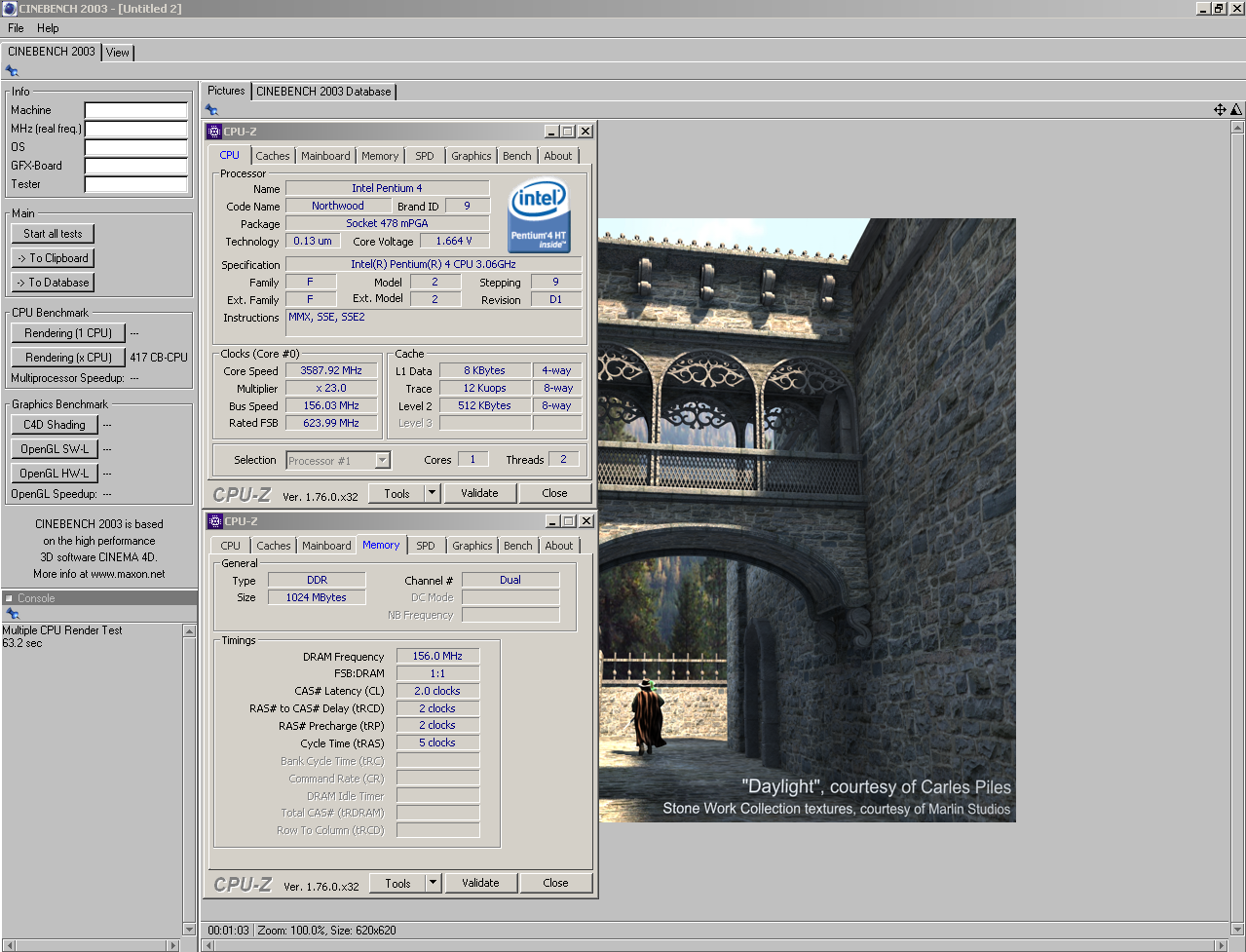Open the Bench tab in the lower CPU-Z window
This screenshot has width=1246, height=952.
(x=518, y=546)
